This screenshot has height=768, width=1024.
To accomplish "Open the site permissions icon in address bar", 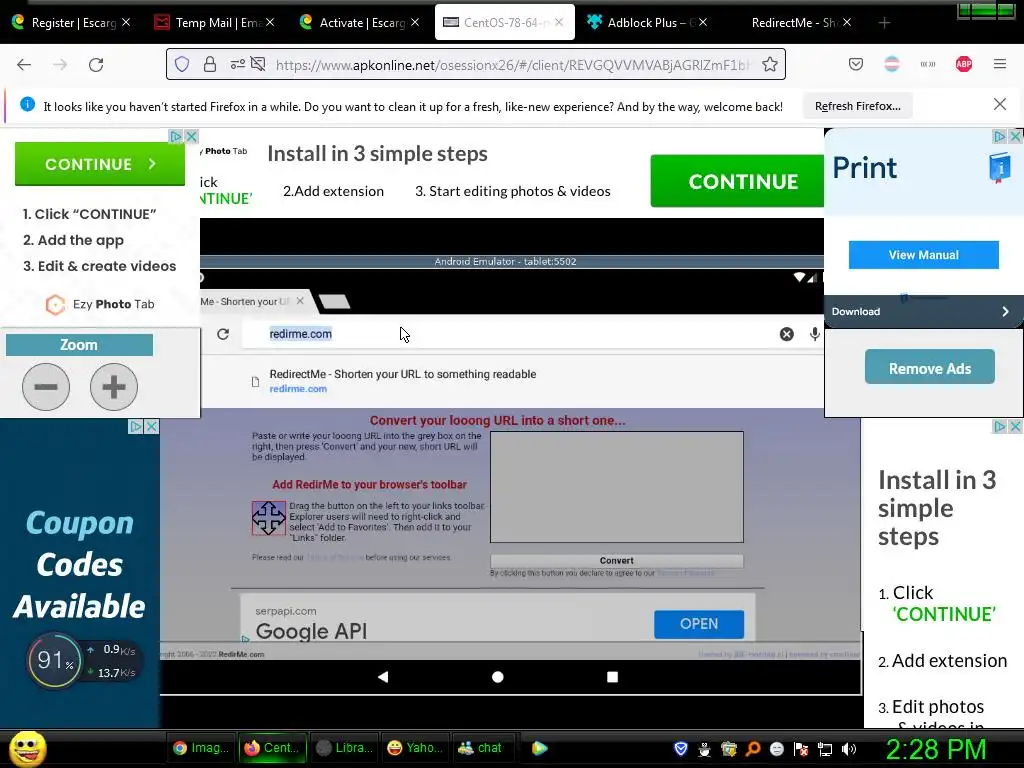I will coord(237,64).
